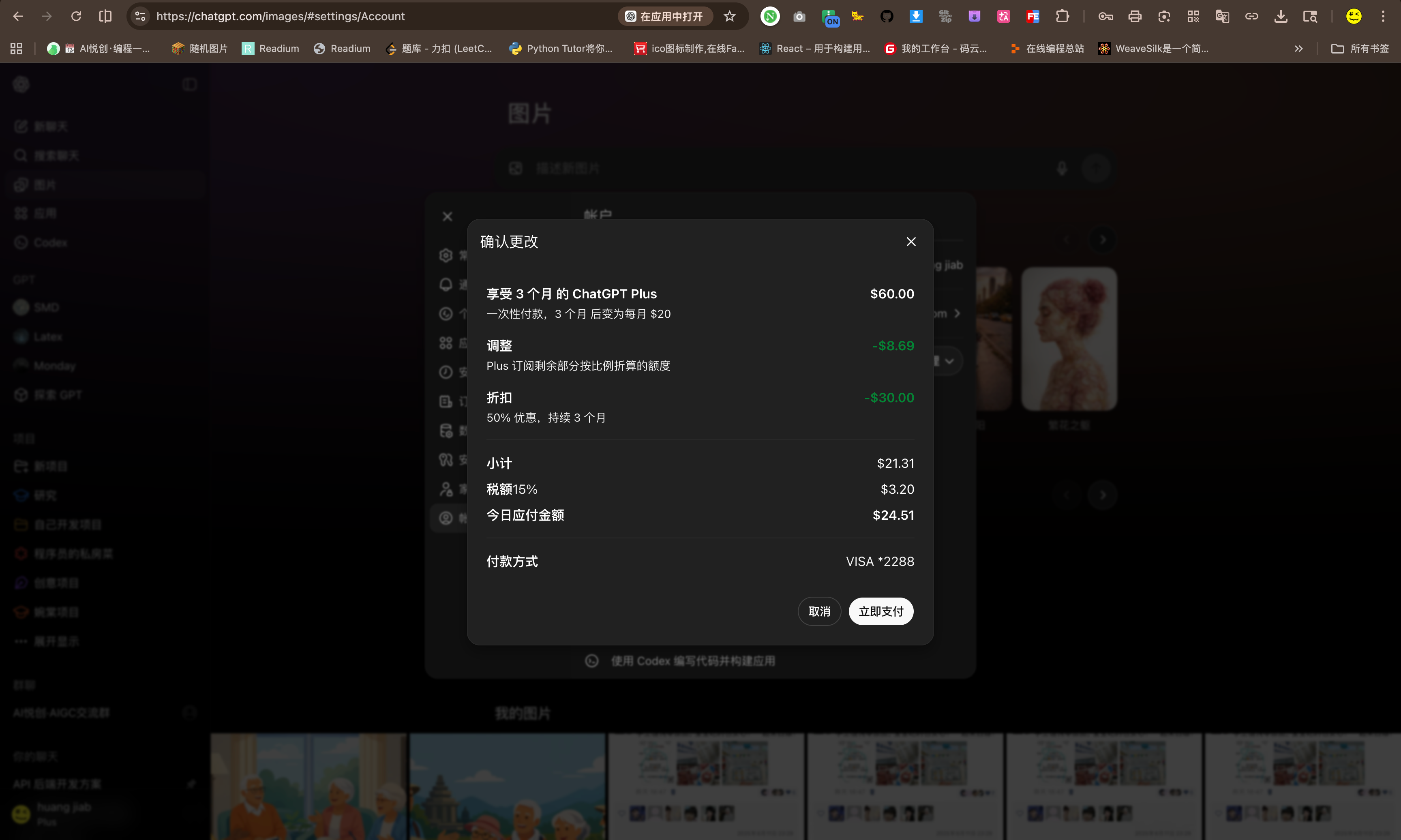Viewport: 1401px width, 840px height.
Task: Open the 所有书签 folder
Action: (1360, 49)
